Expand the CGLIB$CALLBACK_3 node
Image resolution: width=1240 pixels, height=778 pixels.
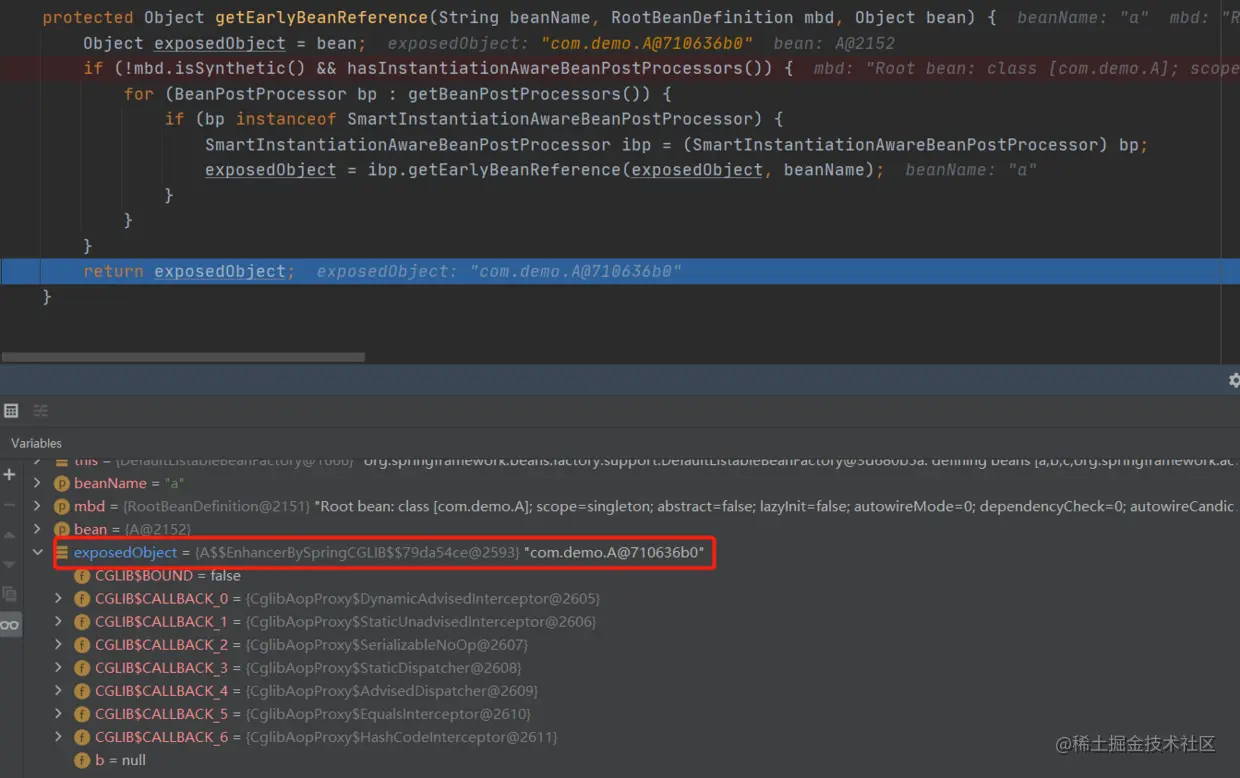pos(58,668)
